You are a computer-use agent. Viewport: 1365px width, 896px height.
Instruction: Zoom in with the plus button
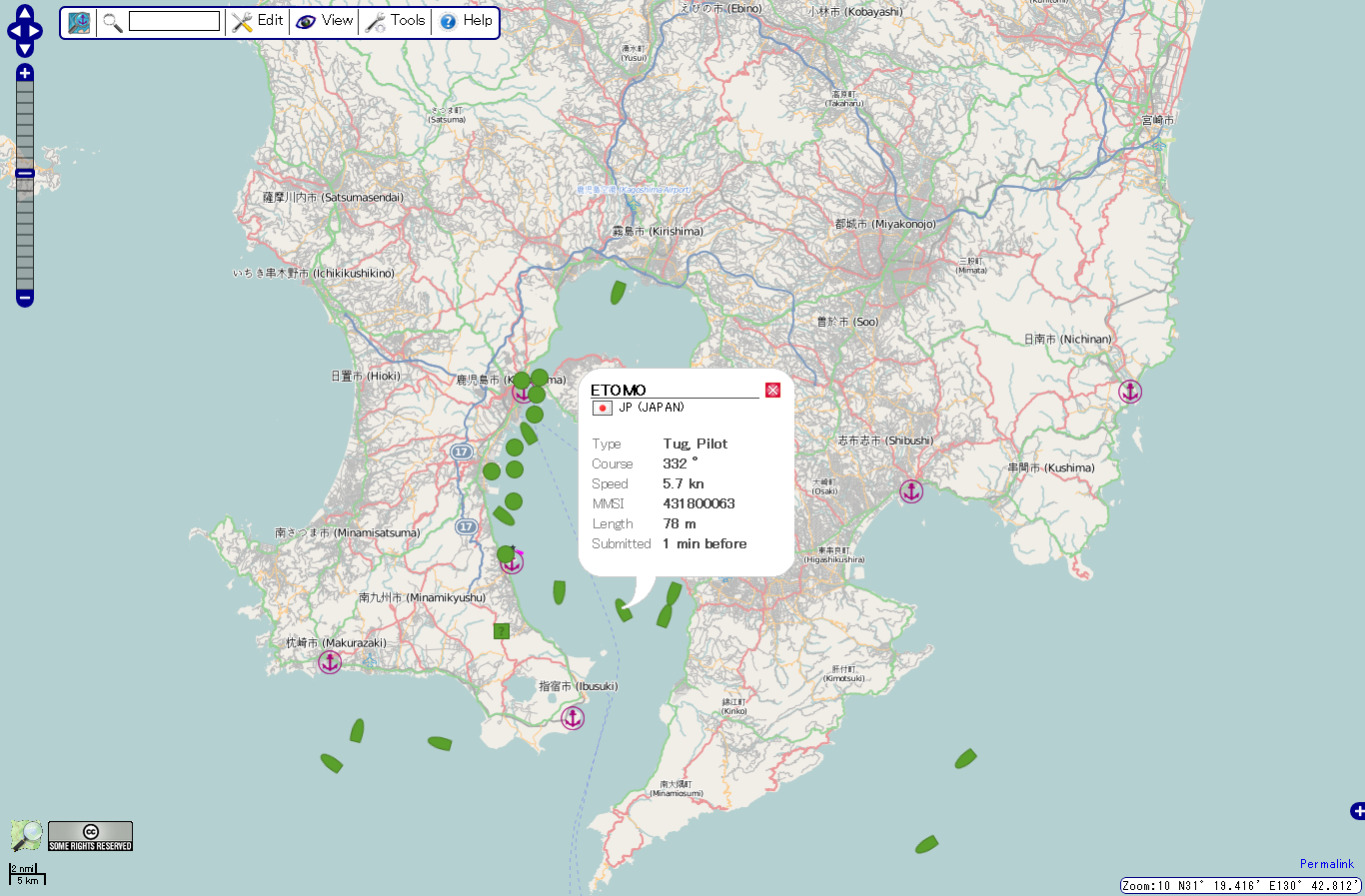tap(25, 73)
